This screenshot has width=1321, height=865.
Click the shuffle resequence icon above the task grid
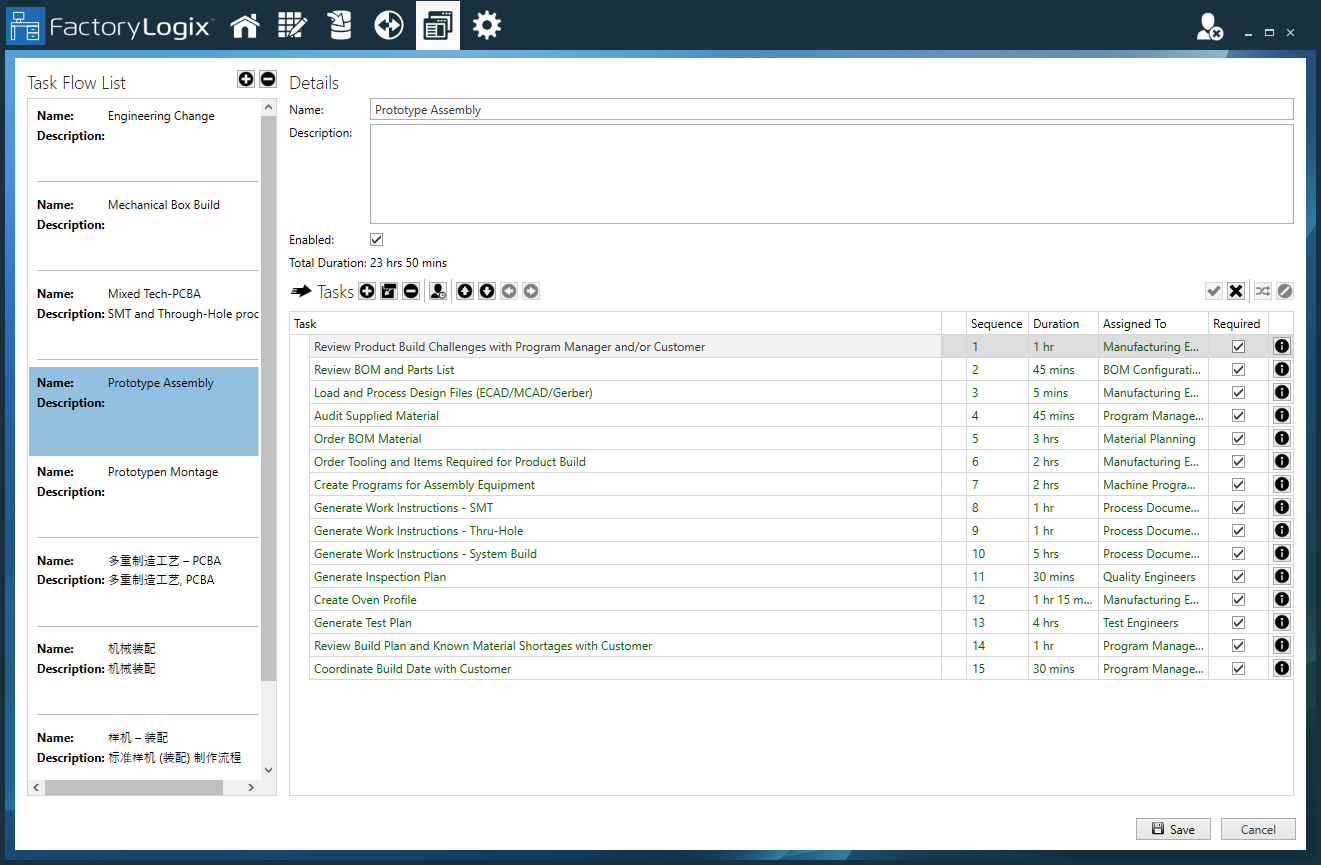coord(1261,291)
